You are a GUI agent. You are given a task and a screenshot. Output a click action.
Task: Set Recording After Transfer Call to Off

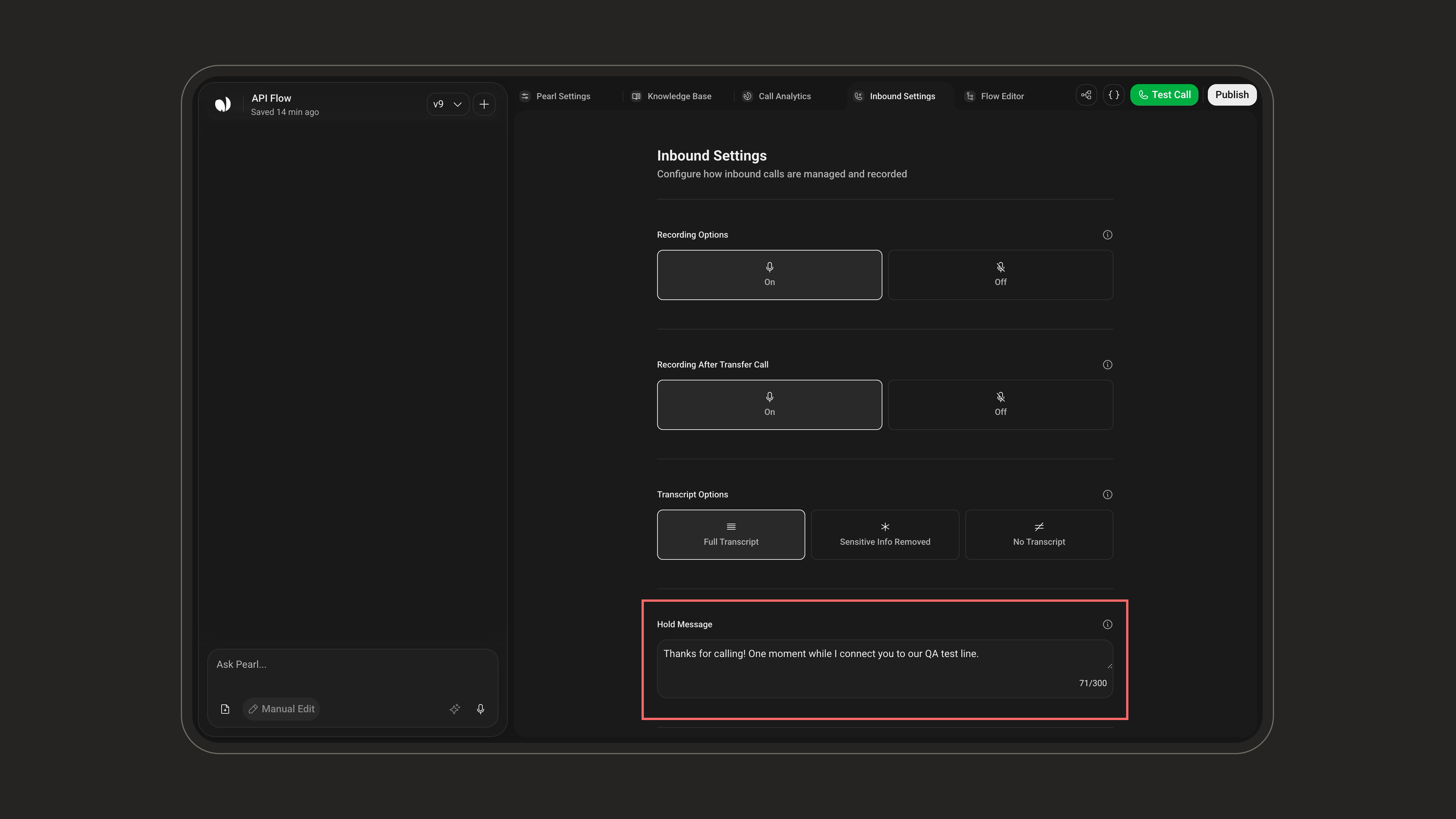click(x=1000, y=405)
